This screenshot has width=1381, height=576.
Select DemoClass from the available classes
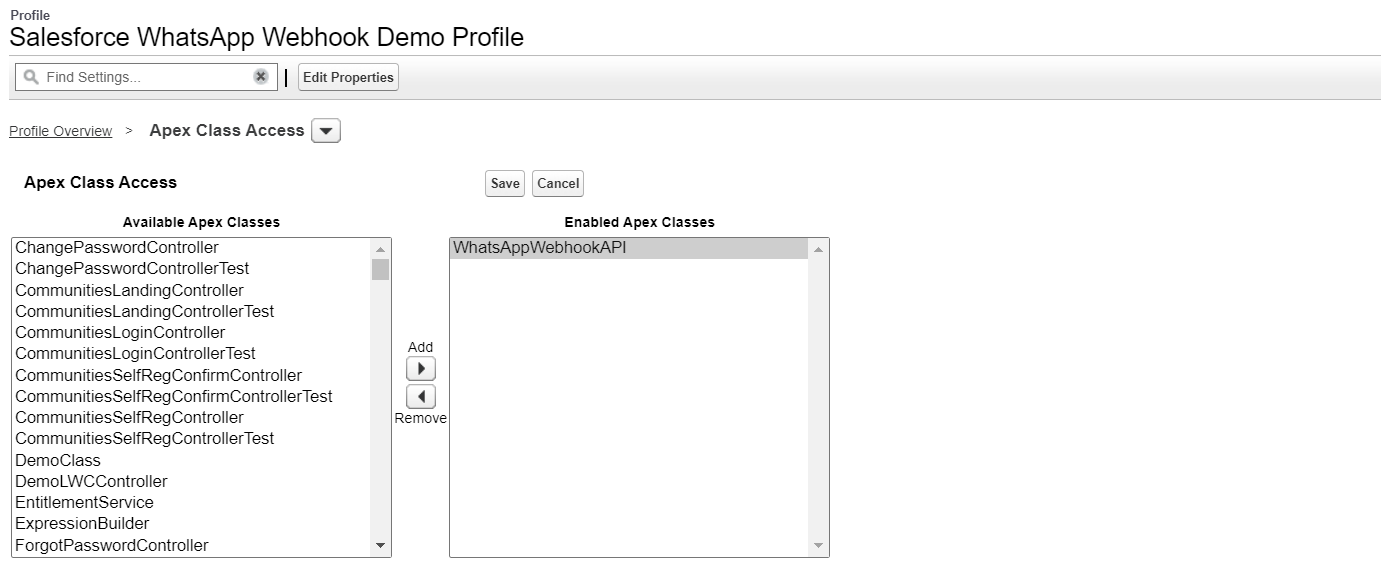58,460
